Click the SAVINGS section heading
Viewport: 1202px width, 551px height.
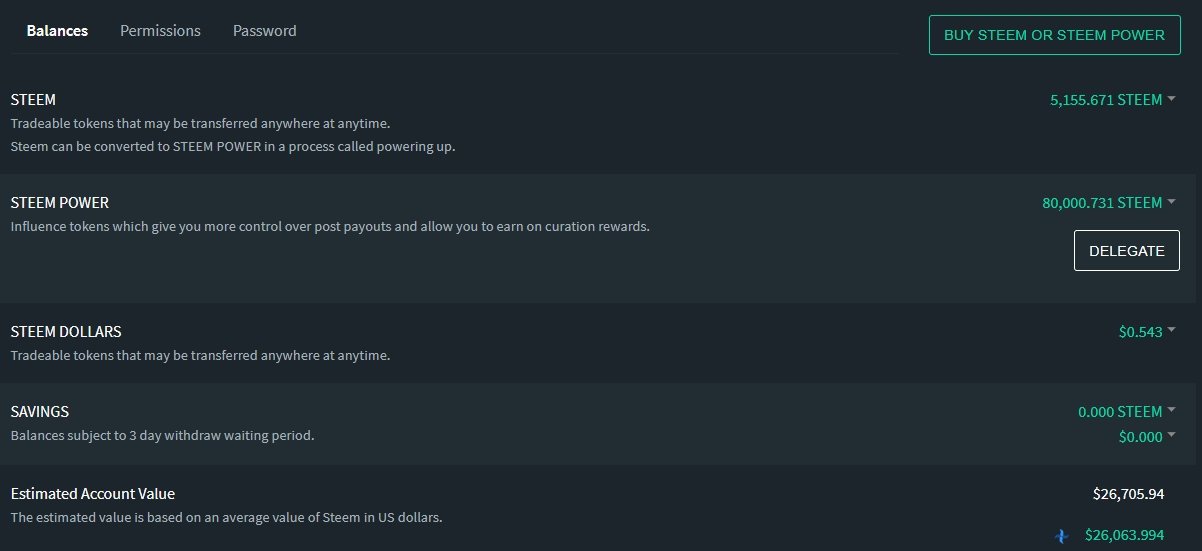(x=40, y=412)
